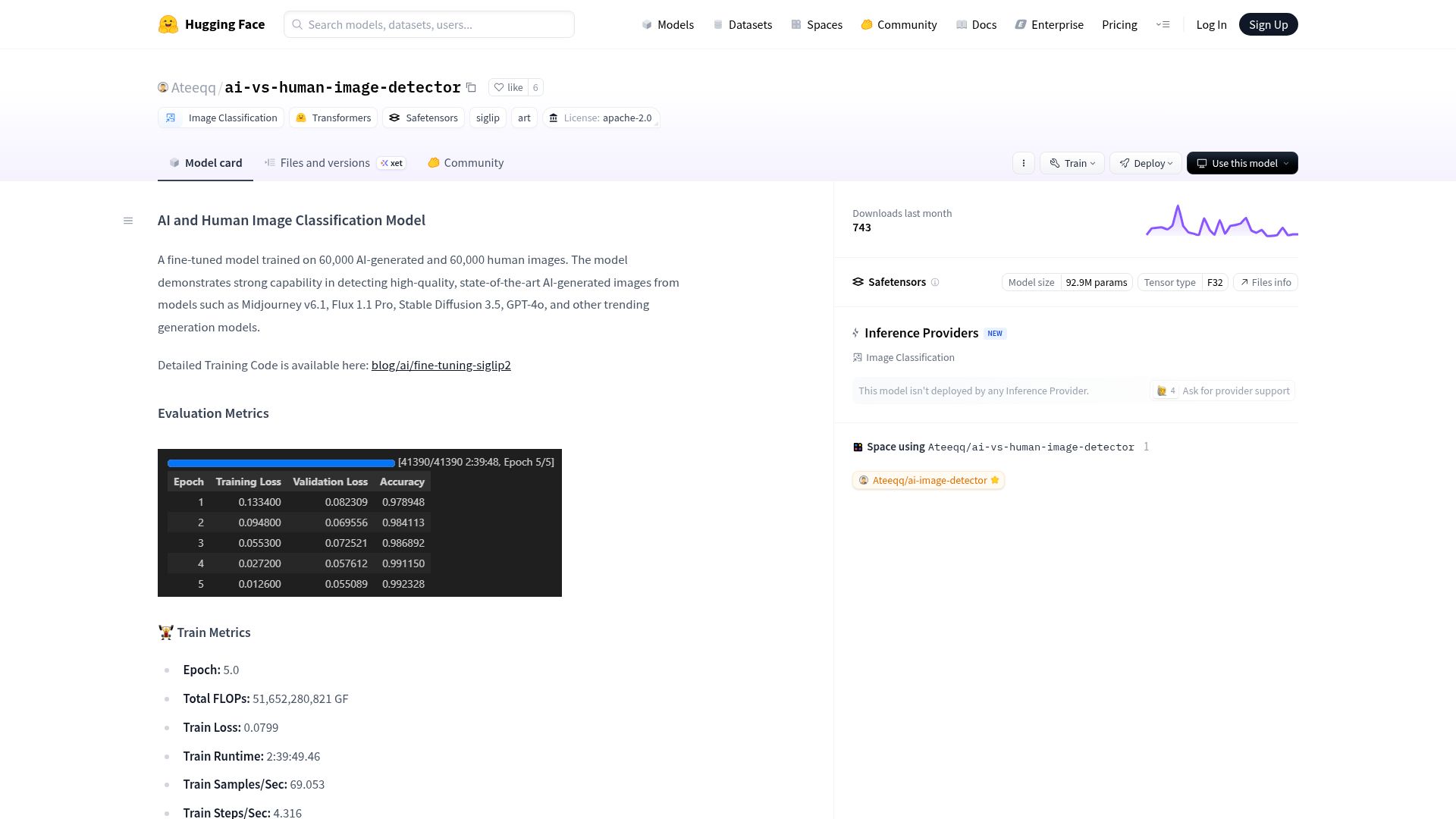Screen dimensions: 1456x819
Task: Click the downloads trend chart
Action: point(1222,221)
